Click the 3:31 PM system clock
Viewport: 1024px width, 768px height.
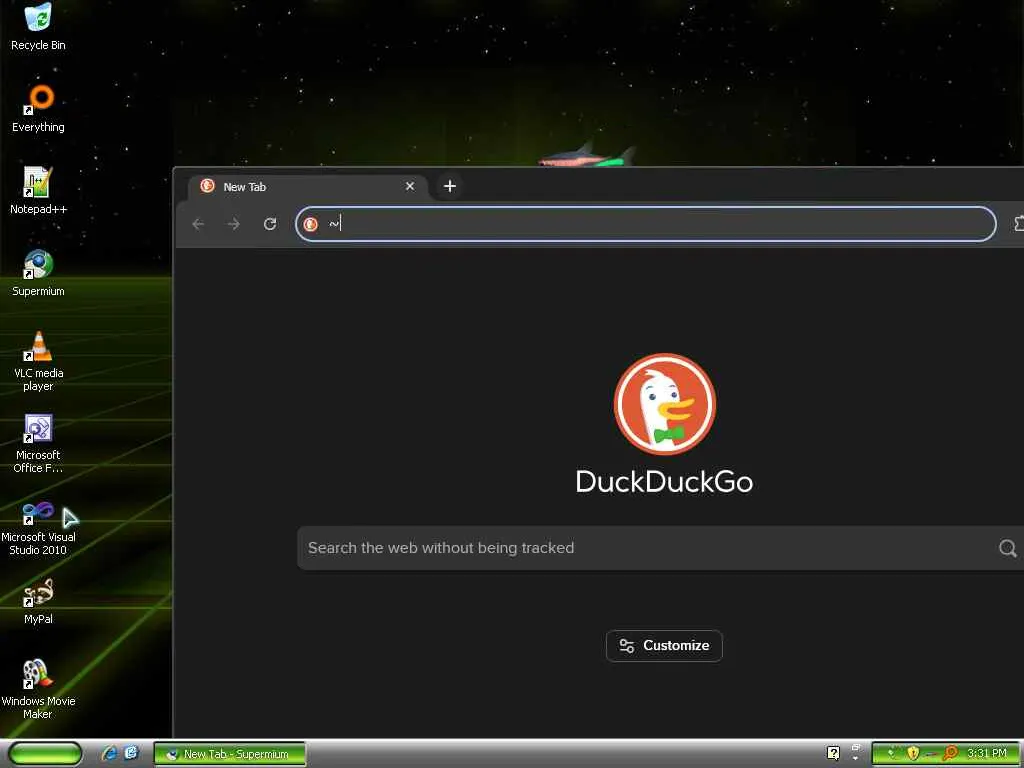tap(986, 753)
